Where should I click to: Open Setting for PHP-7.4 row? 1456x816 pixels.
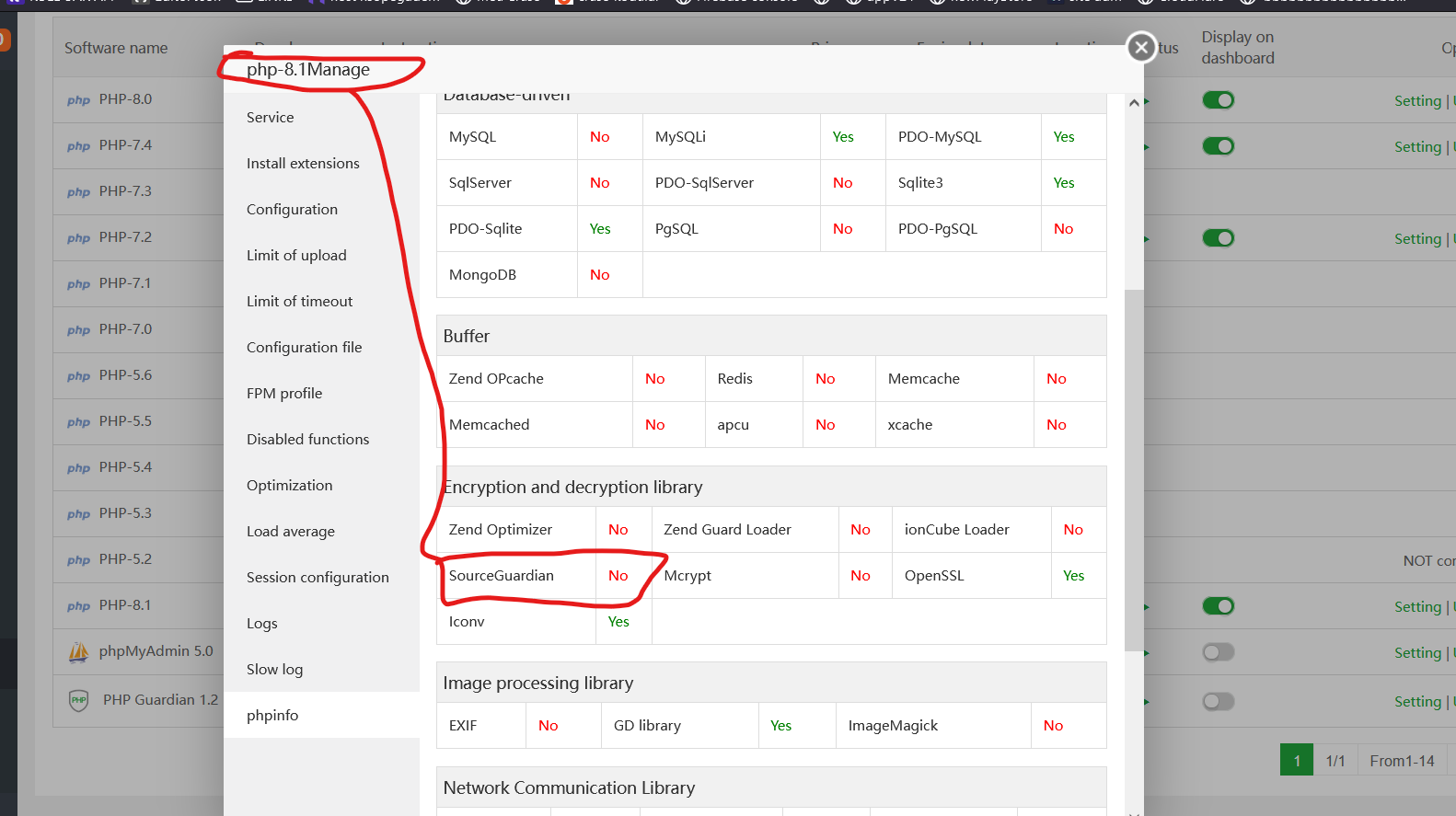[1417, 146]
